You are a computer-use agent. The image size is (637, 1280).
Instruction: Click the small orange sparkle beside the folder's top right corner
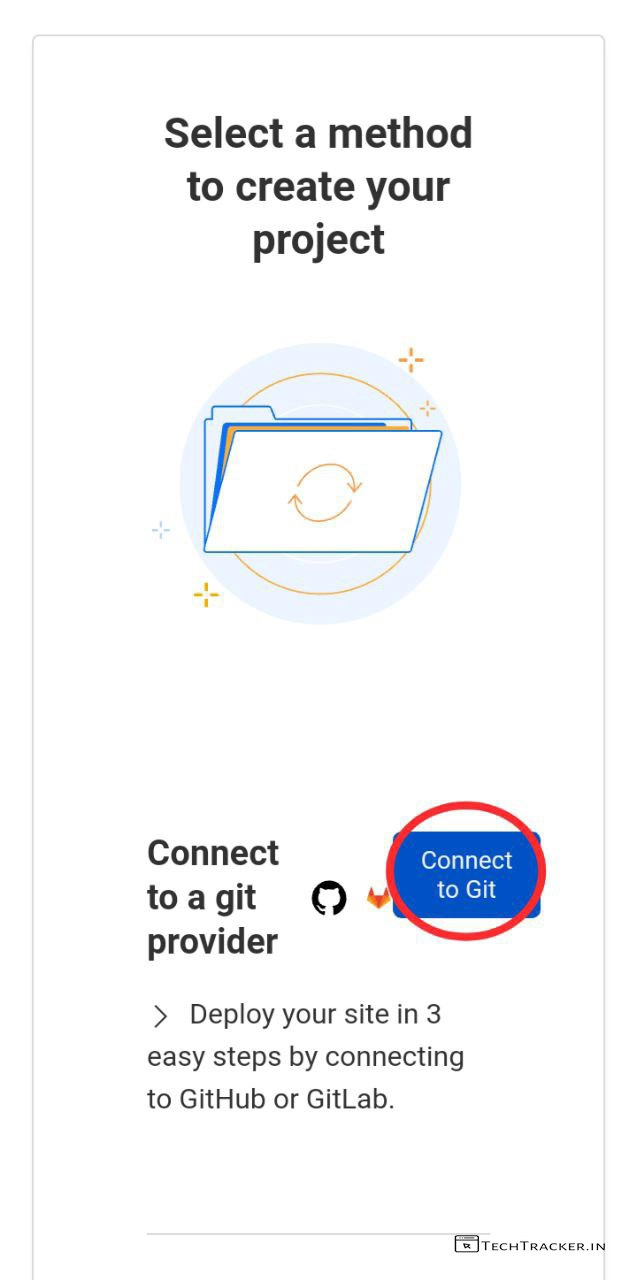[427, 408]
